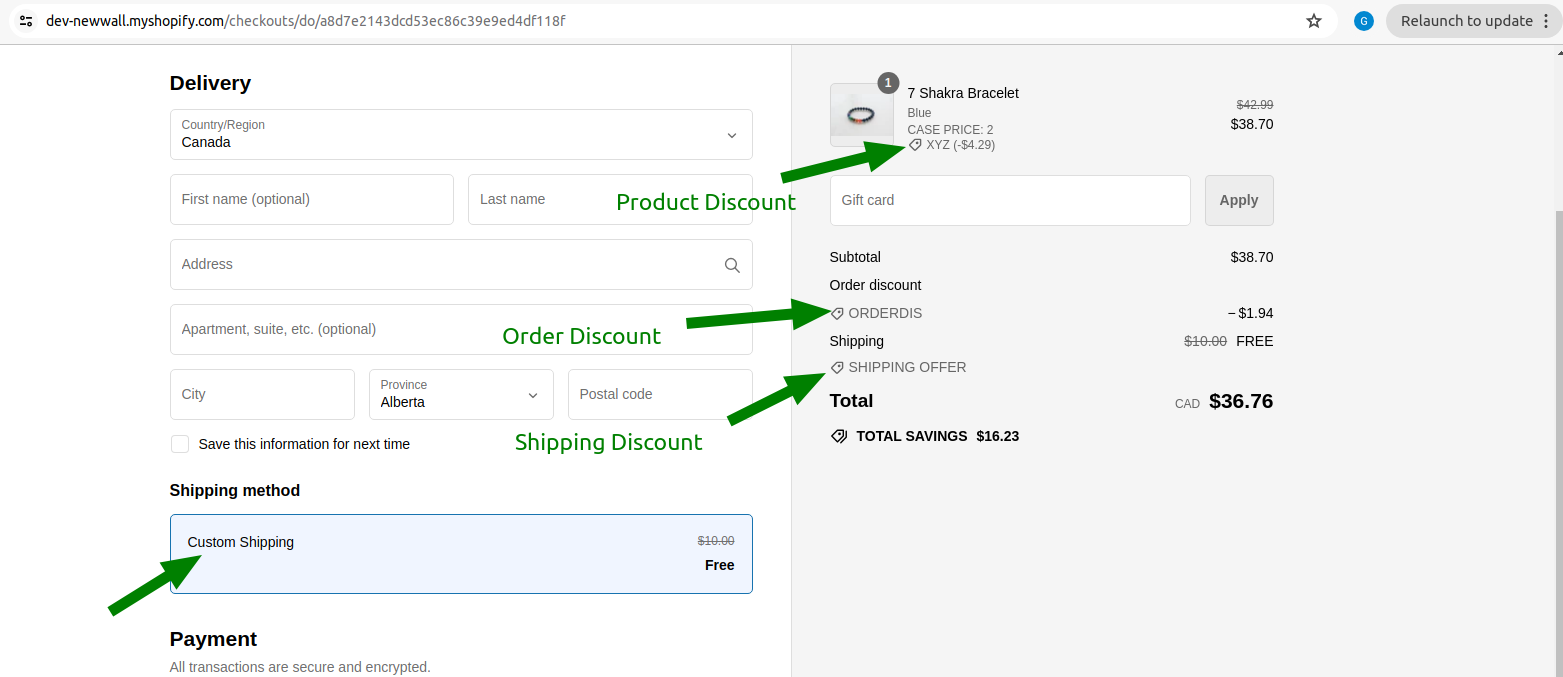Open the Country/Region dropdown
Screen dimensions: 1563x677
pos(461,135)
